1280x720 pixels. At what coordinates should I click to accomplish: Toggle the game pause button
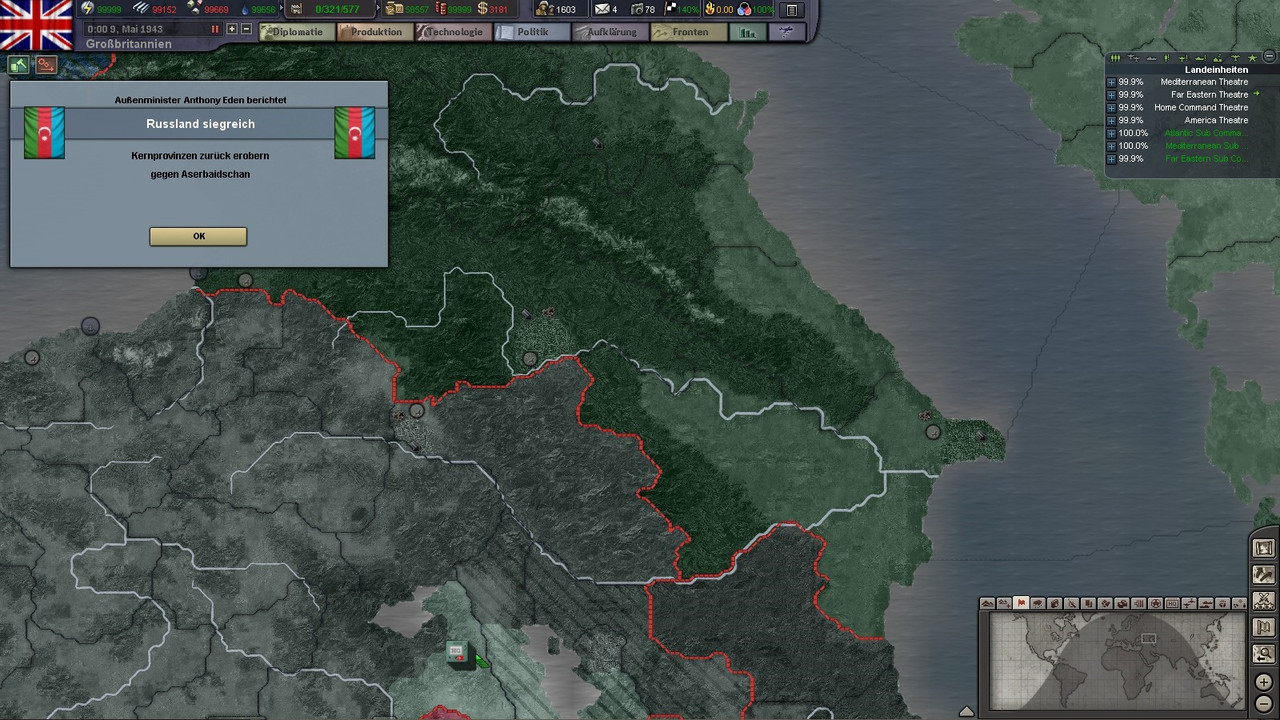[x=214, y=29]
